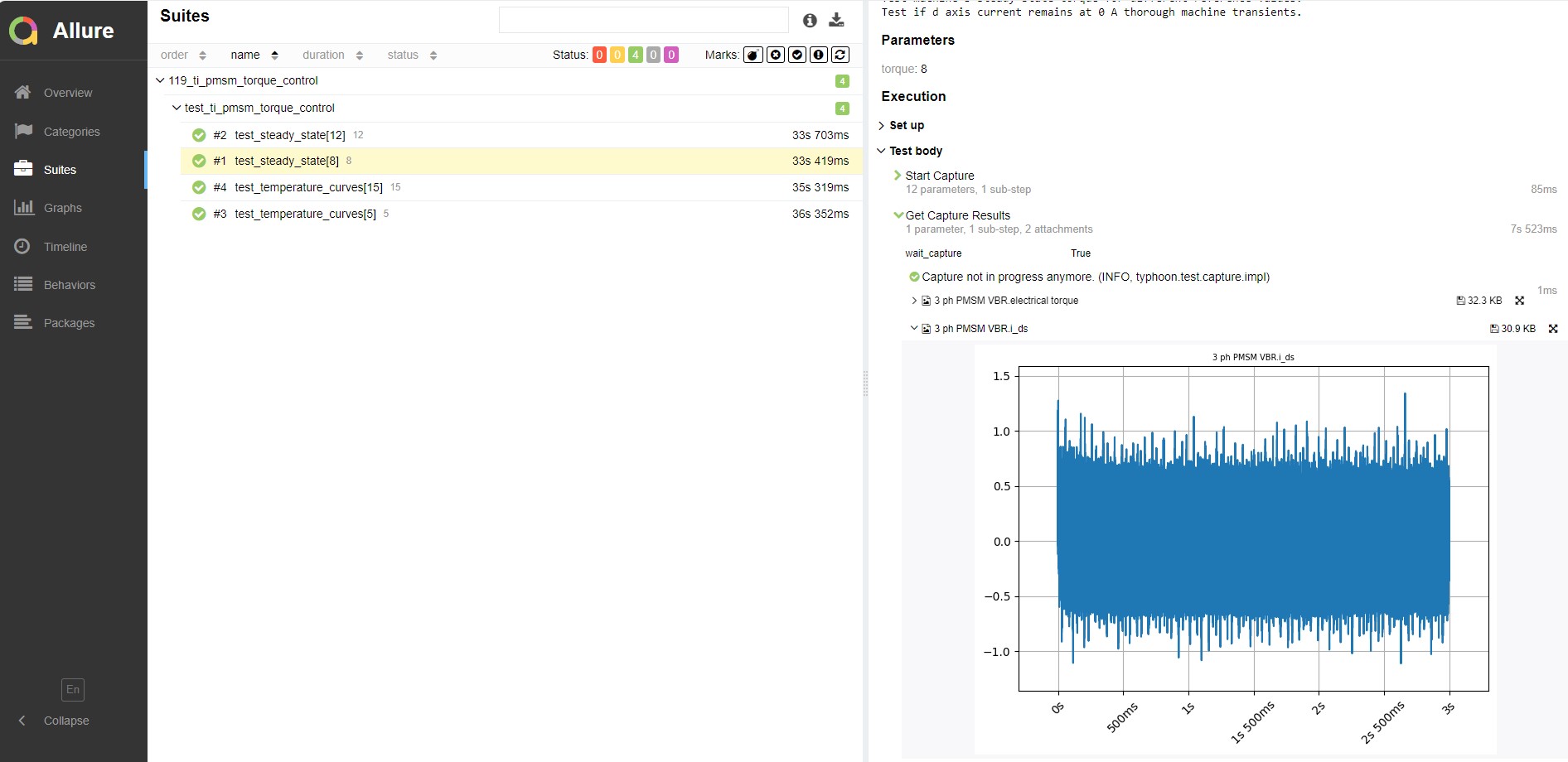Collapse the 119_ti_pmsm_torque_control suite
The image size is (1568, 762).
coord(160,80)
